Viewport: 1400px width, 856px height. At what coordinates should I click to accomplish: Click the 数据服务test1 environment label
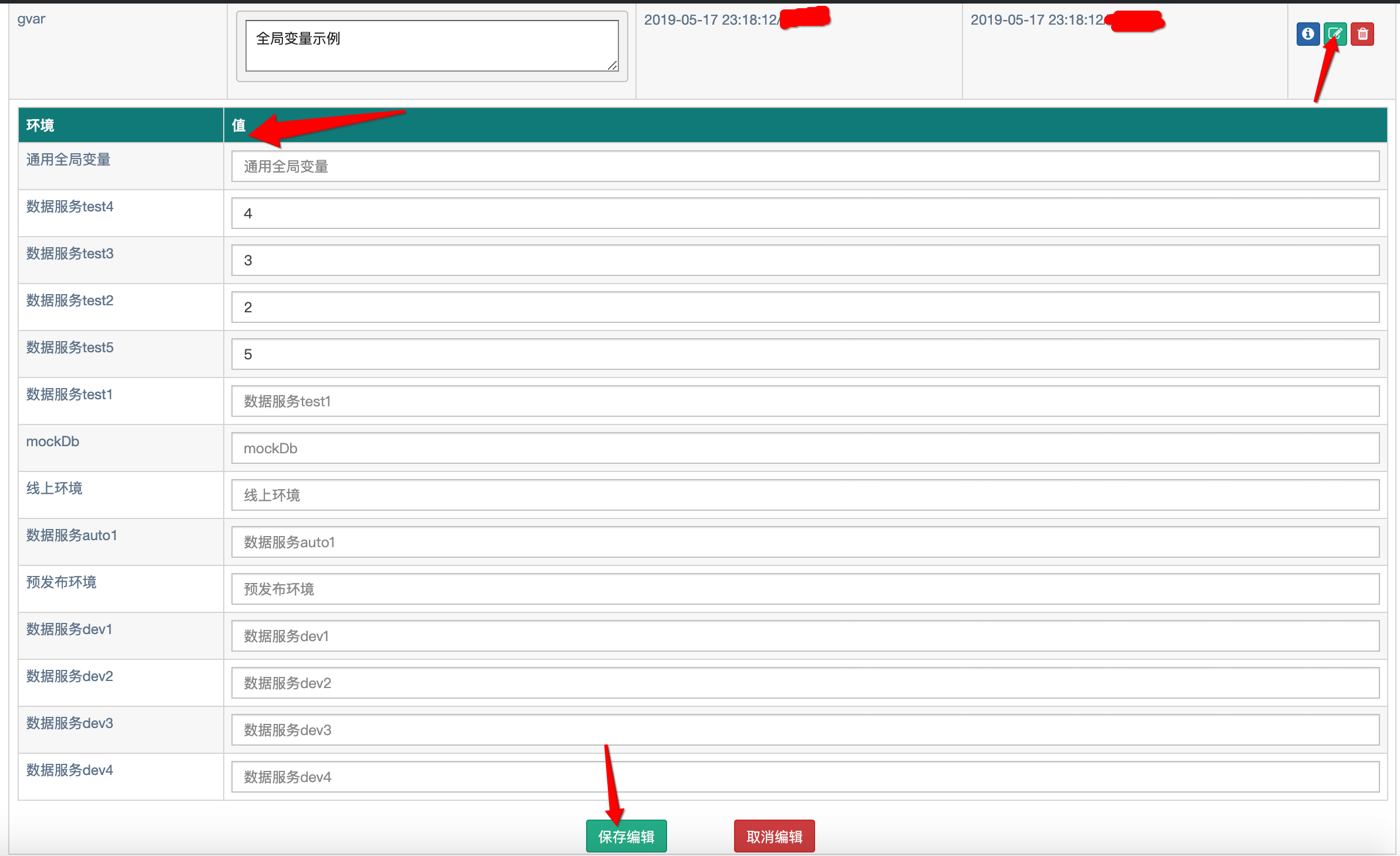tap(69, 394)
